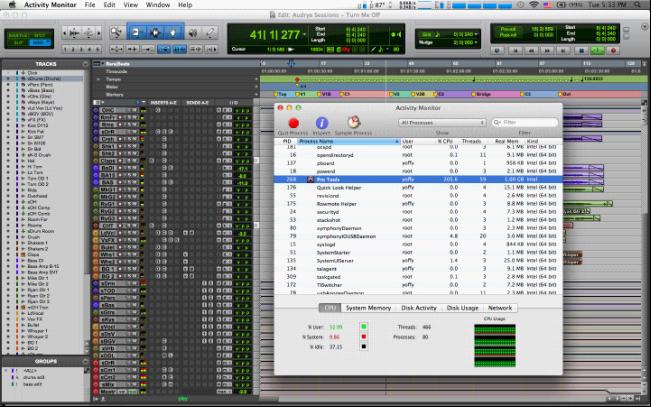Open the main counter format dropdown arrow
The height and width of the screenshot is (407, 651).
pyautogui.click(x=305, y=35)
